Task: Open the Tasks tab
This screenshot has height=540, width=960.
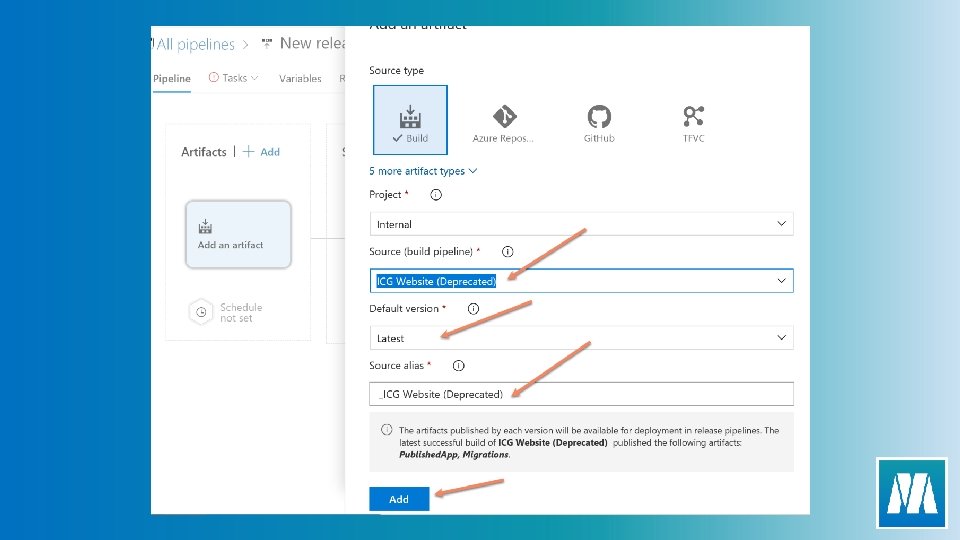Action: point(234,78)
